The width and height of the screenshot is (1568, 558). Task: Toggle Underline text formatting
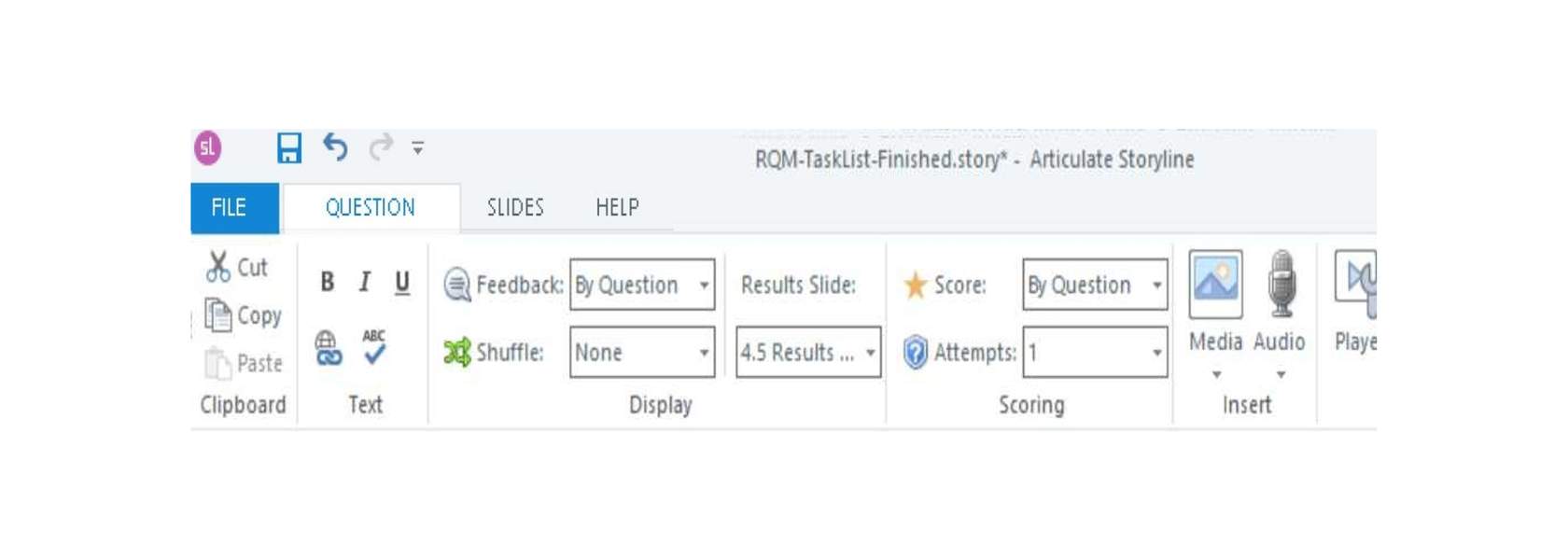pos(402,282)
